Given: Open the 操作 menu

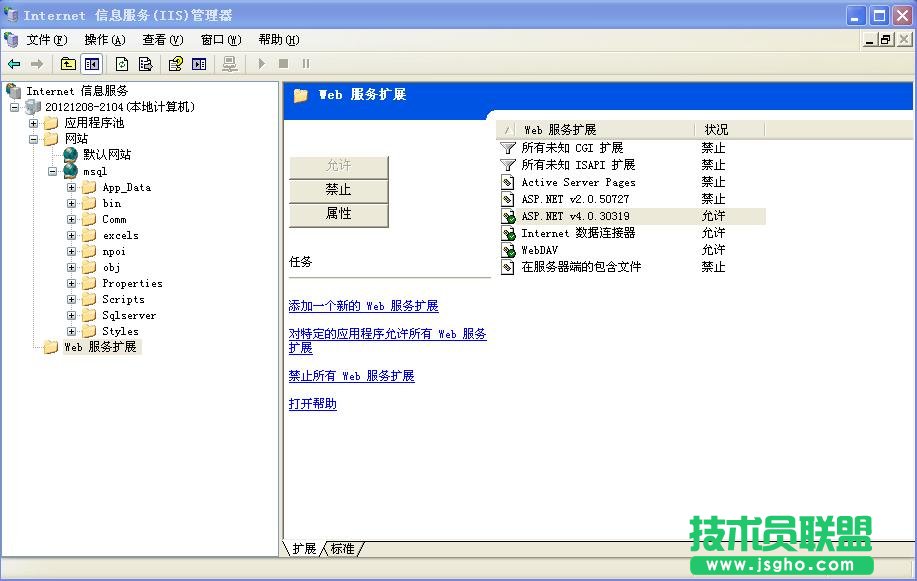Looking at the screenshot, I should point(100,39).
